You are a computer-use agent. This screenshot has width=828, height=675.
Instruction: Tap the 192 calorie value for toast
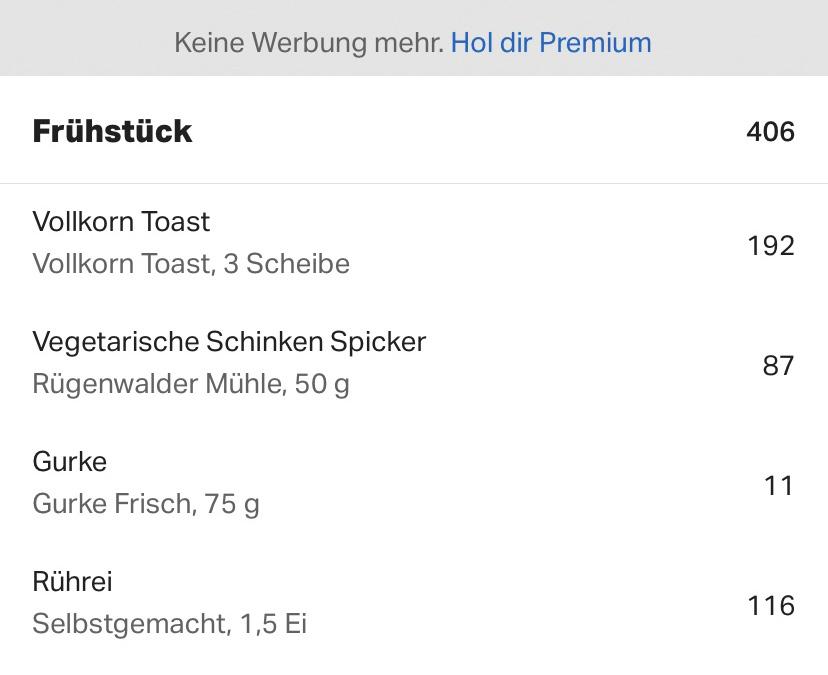(x=771, y=246)
